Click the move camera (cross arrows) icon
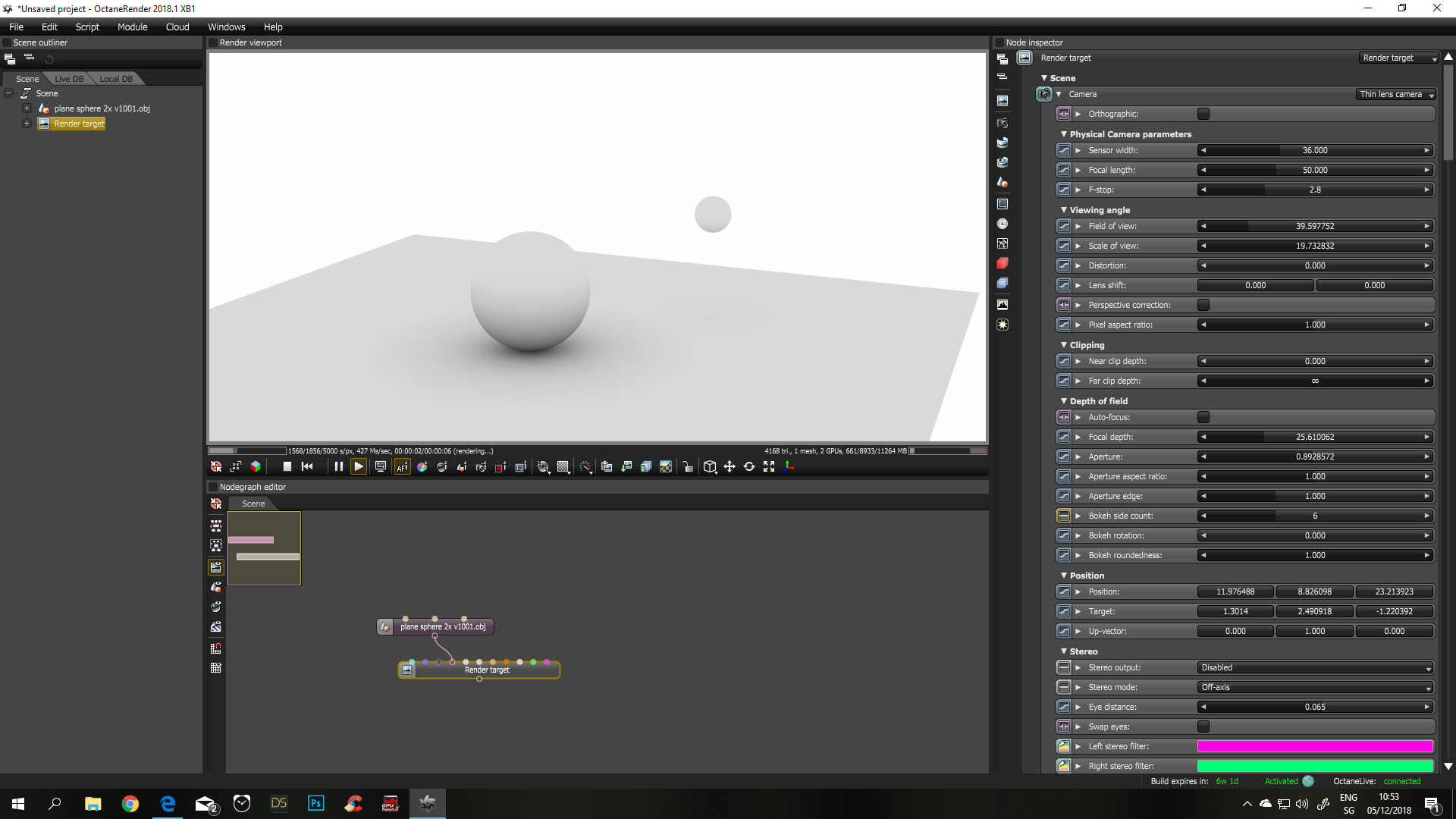Viewport: 1456px width, 819px height. 730,467
